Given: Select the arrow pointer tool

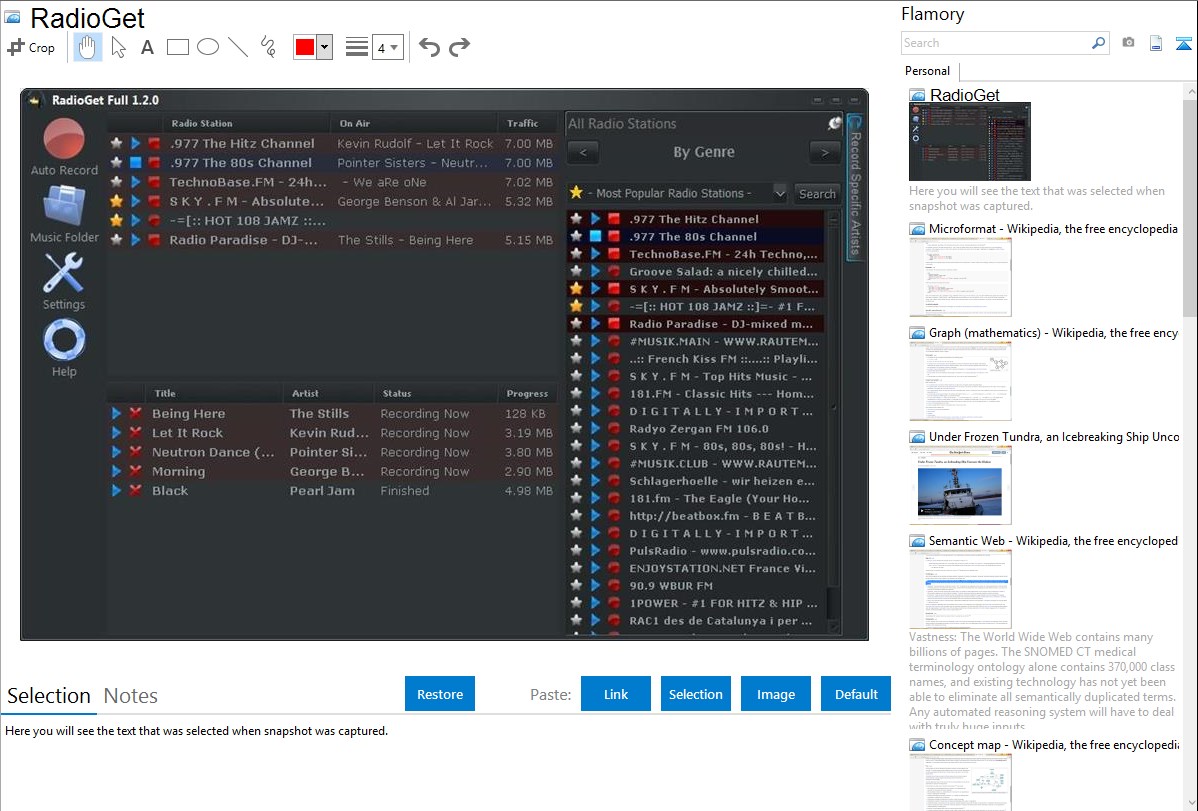Looking at the screenshot, I should pyautogui.click(x=118, y=47).
